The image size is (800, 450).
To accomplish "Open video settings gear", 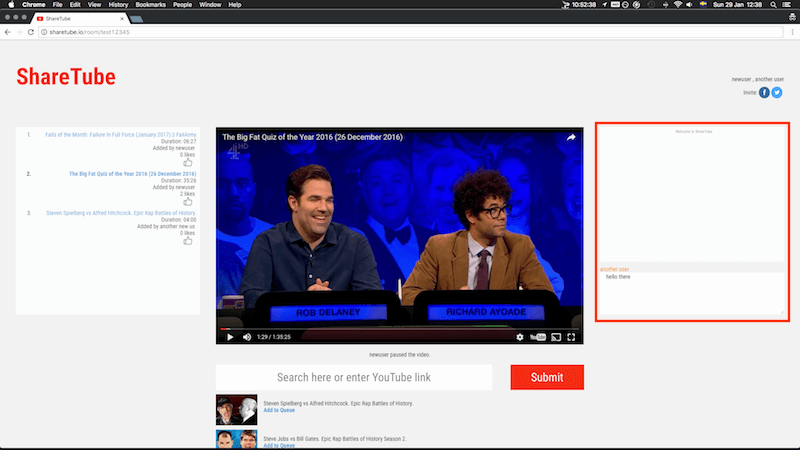I will [x=519, y=337].
